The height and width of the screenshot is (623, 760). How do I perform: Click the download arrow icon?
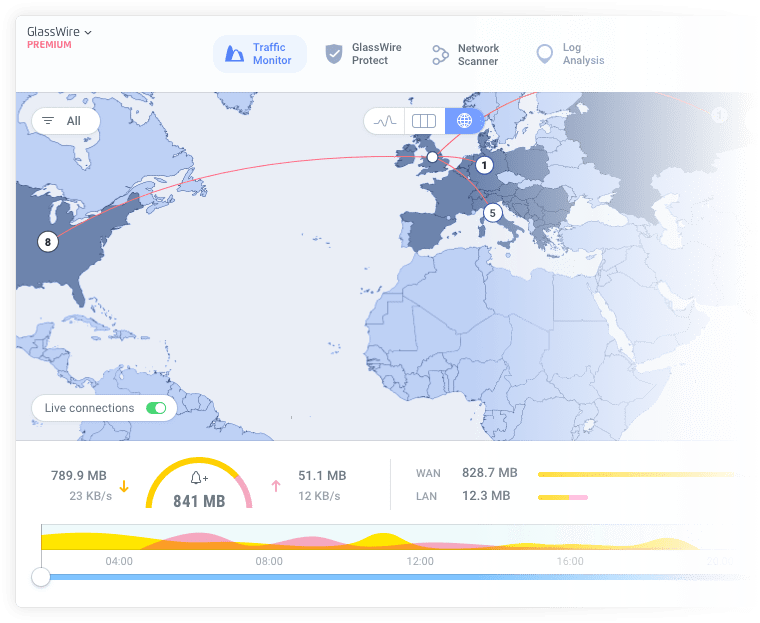(x=124, y=486)
